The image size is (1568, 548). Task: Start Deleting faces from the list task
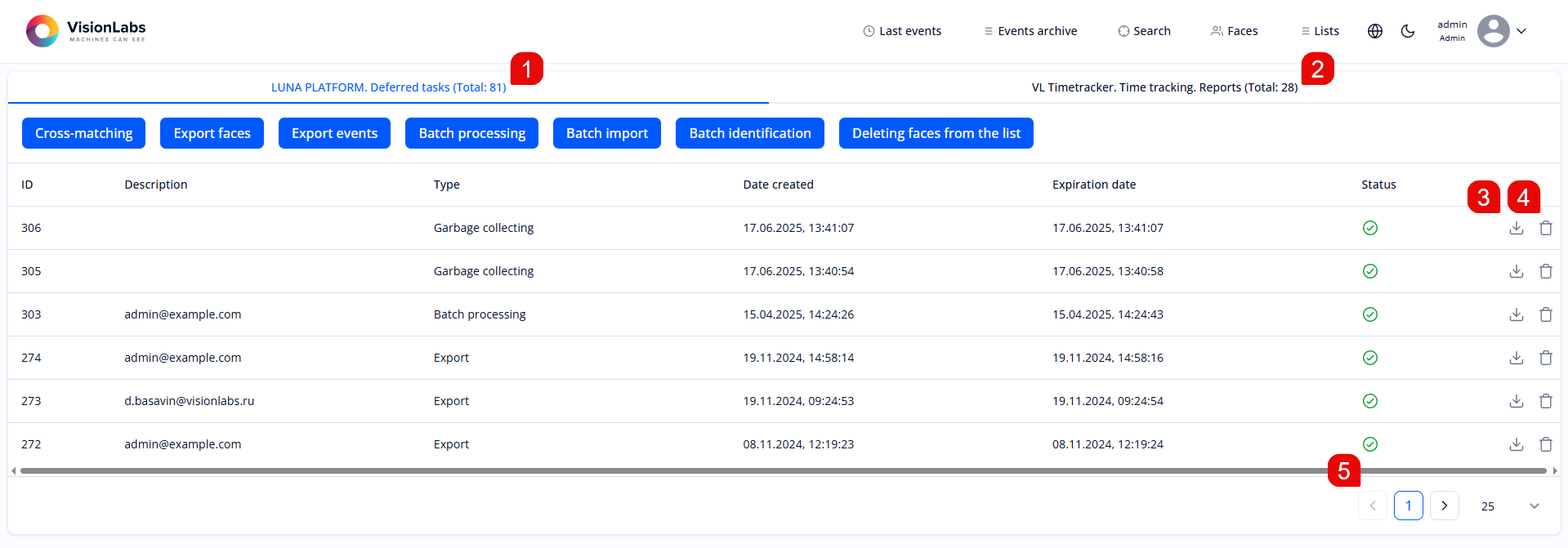coord(936,133)
